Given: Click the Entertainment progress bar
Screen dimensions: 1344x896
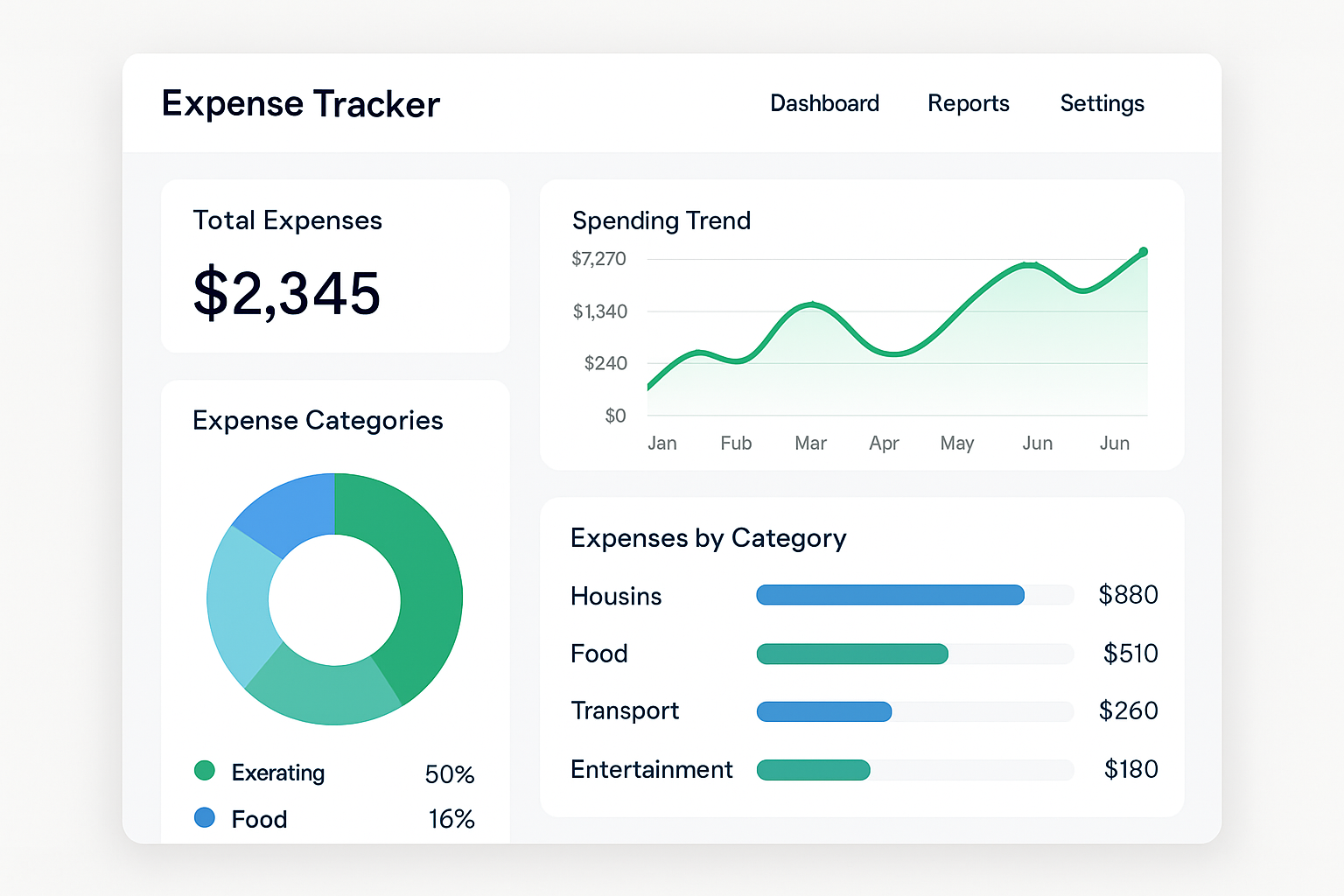Looking at the screenshot, I should (x=813, y=770).
